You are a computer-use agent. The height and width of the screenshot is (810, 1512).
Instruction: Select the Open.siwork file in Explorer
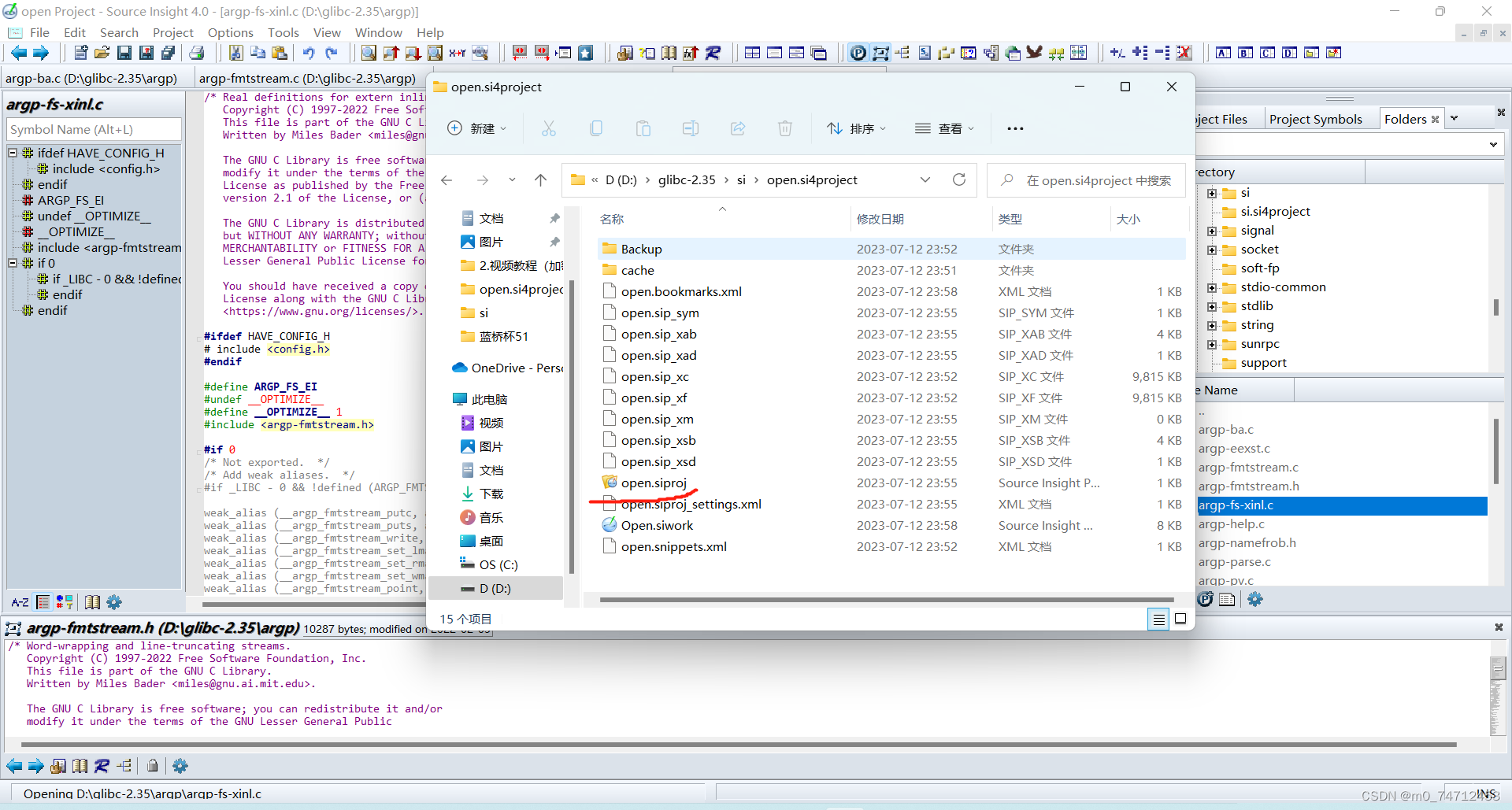[657, 525]
